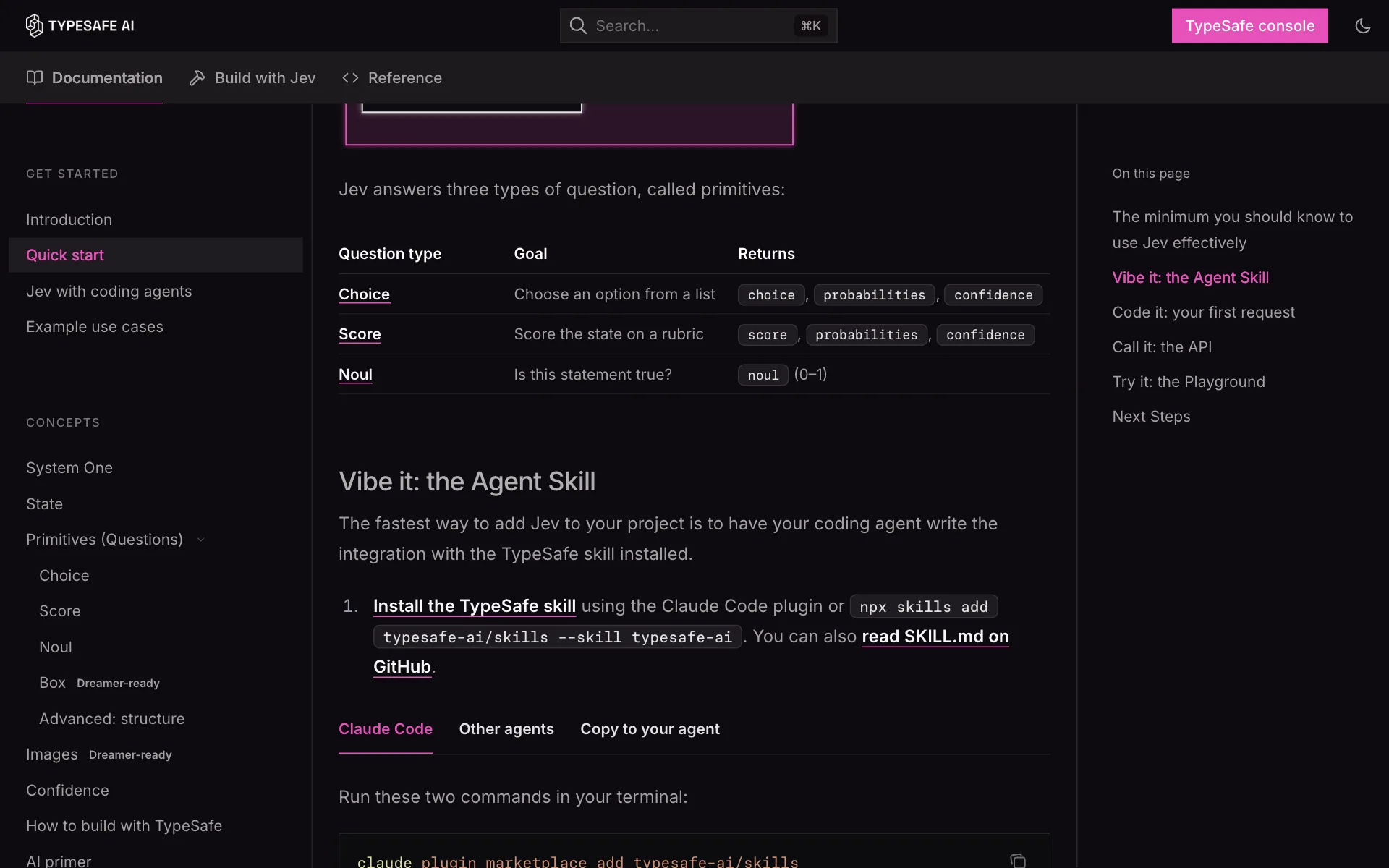Click Install the TypeSafe skill link
This screenshot has width=1389, height=868.
point(475,606)
